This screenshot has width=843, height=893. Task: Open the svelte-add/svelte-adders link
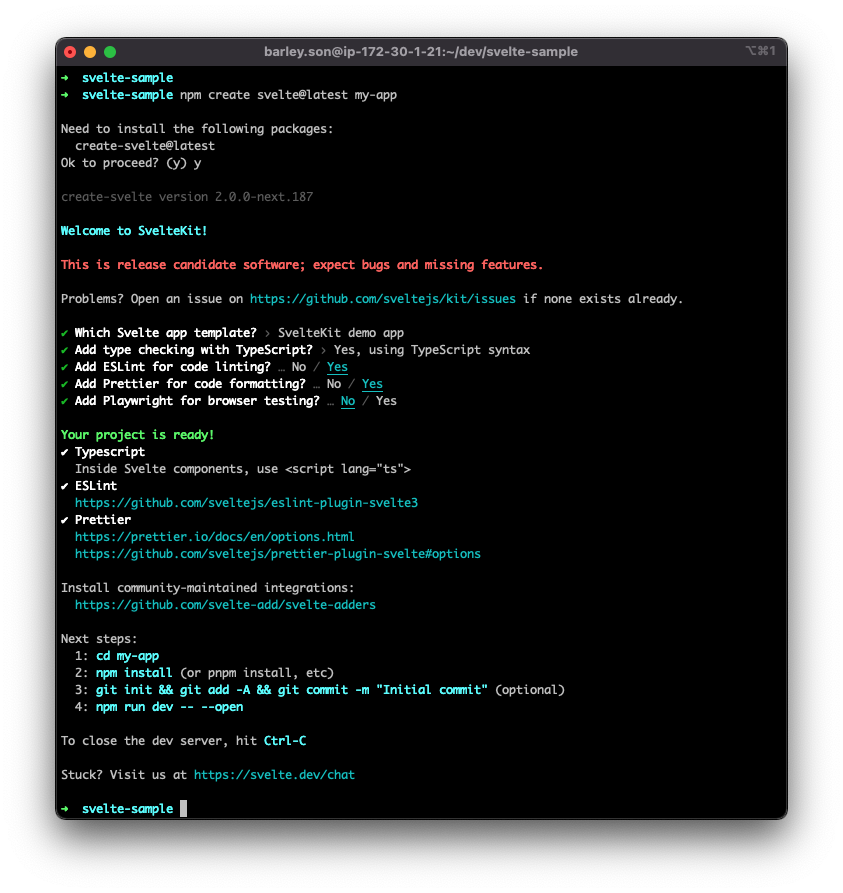point(226,605)
